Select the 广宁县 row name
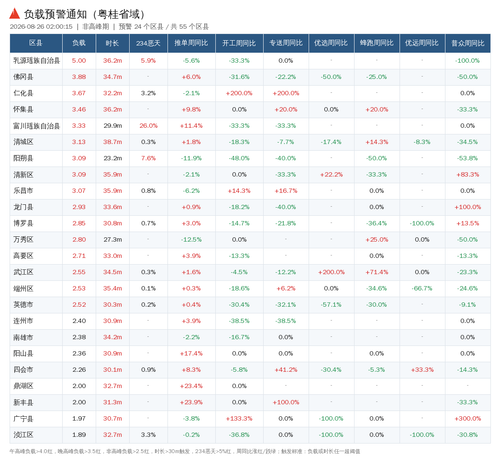500x467 pixels. point(23,419)
